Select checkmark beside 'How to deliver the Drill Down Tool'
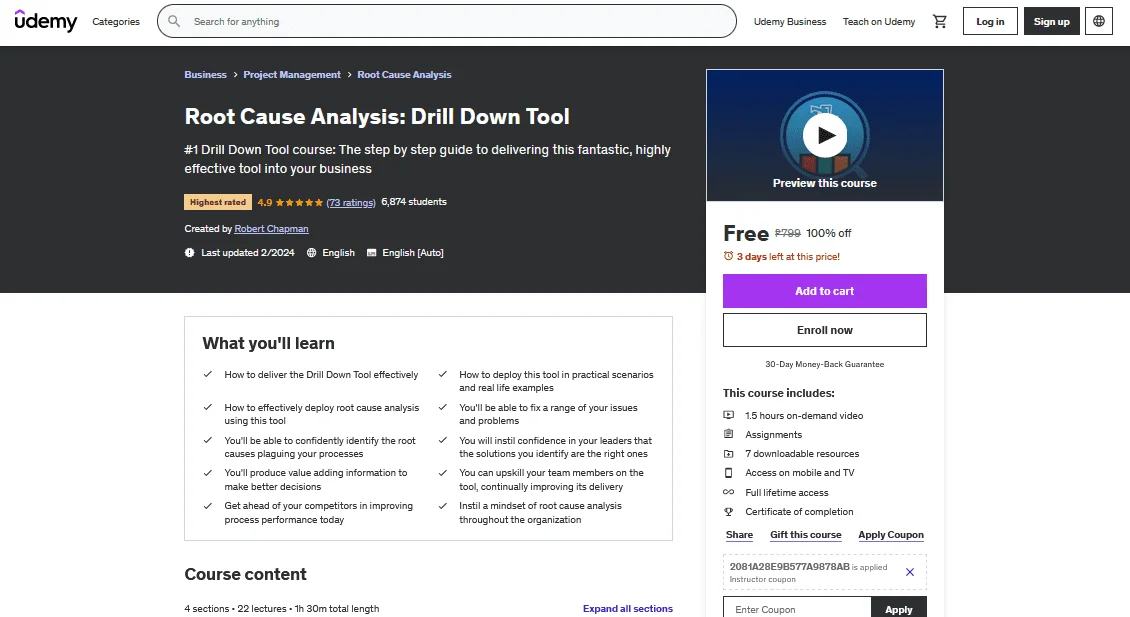The height and width of the screenshot is (617, 1130). point(208,374)
